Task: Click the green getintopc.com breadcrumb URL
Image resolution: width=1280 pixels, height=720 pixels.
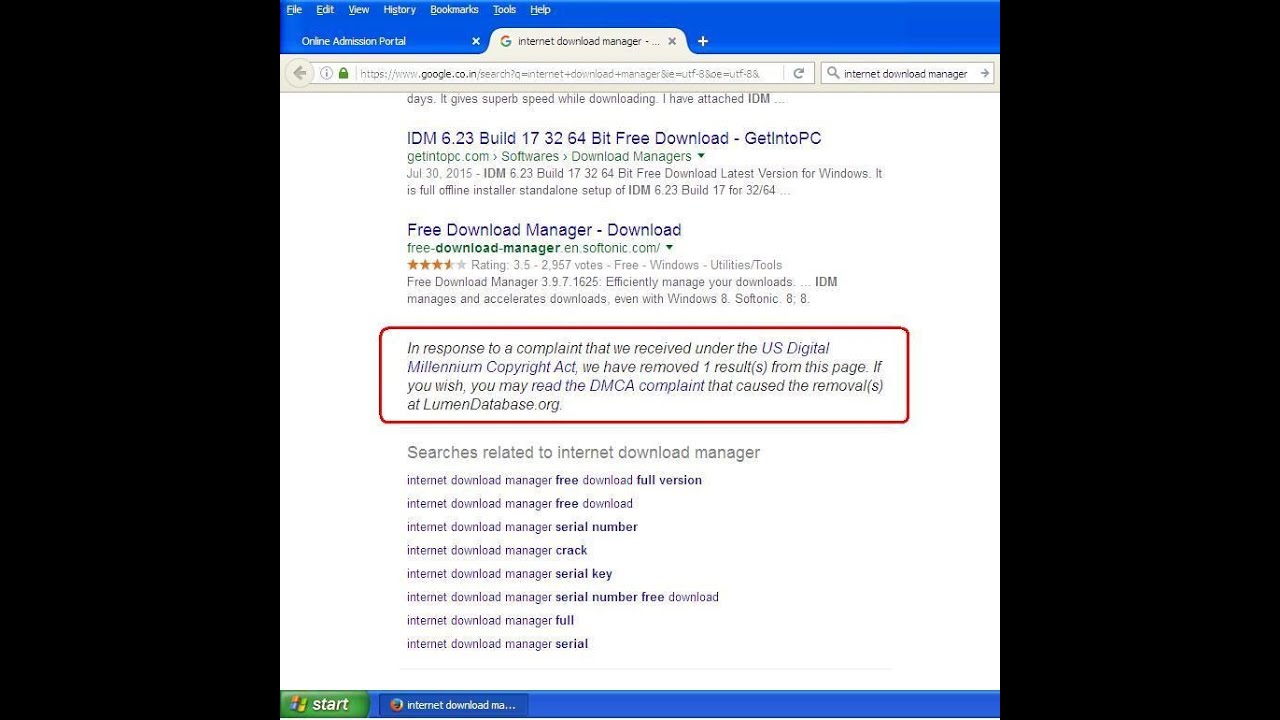Action: [549, 156]
